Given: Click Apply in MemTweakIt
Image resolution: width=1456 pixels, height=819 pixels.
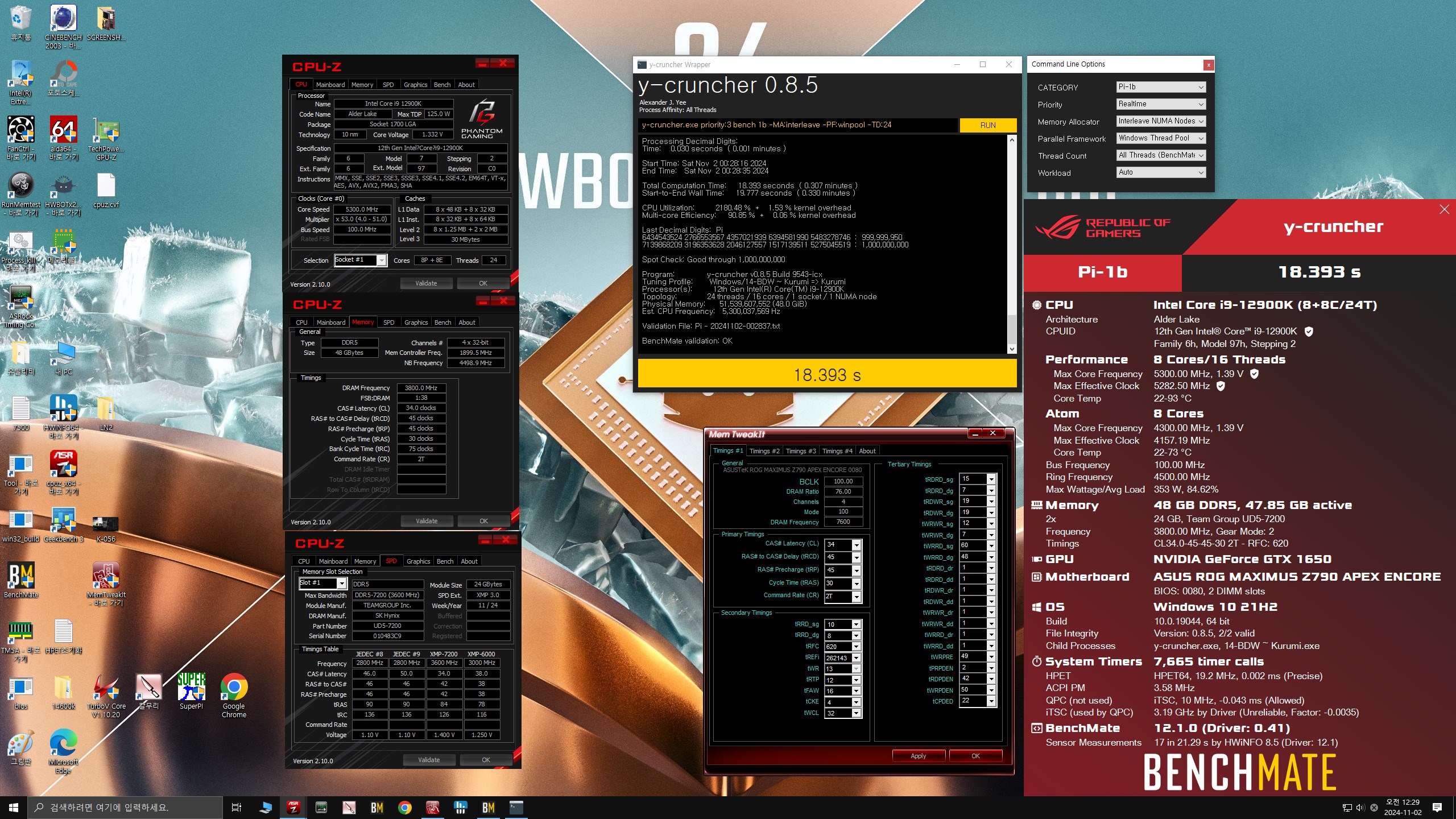Looking at the screenshot, I should tap(918, 756).
